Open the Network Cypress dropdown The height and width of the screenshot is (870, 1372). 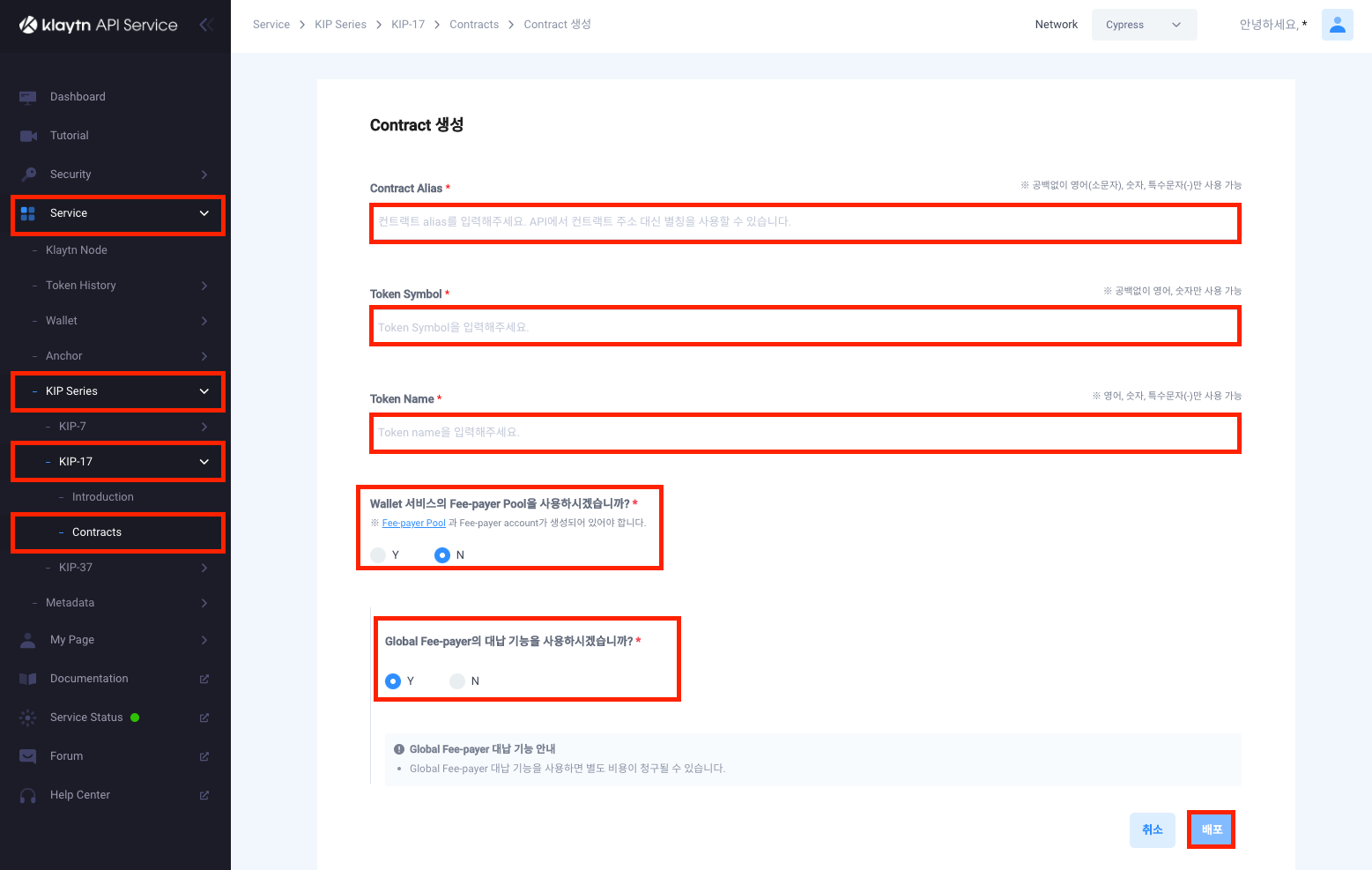tap(1144, 25)
